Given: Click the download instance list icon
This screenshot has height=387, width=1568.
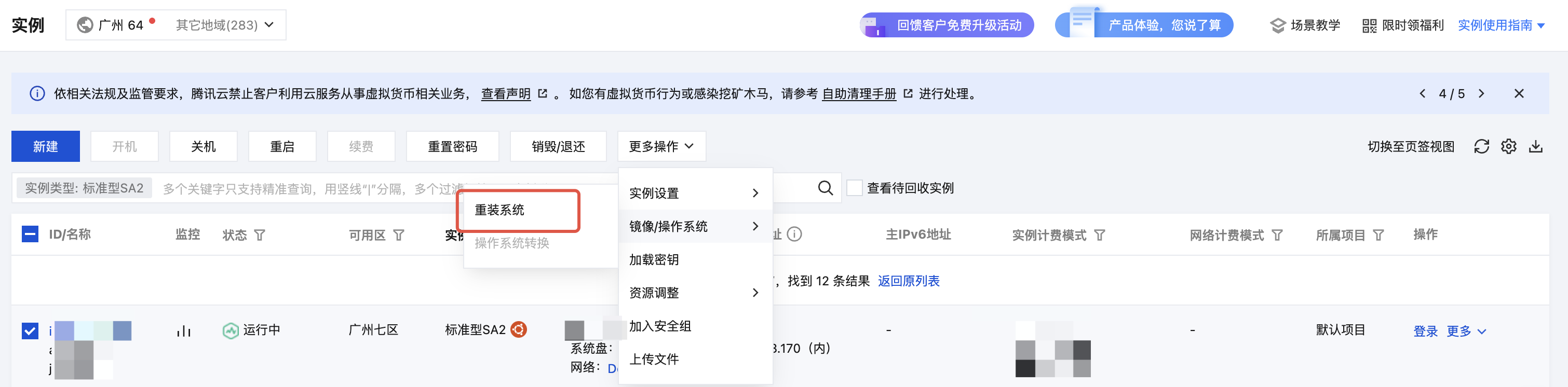Looking at the screenshot, I should pos(1536,147).
